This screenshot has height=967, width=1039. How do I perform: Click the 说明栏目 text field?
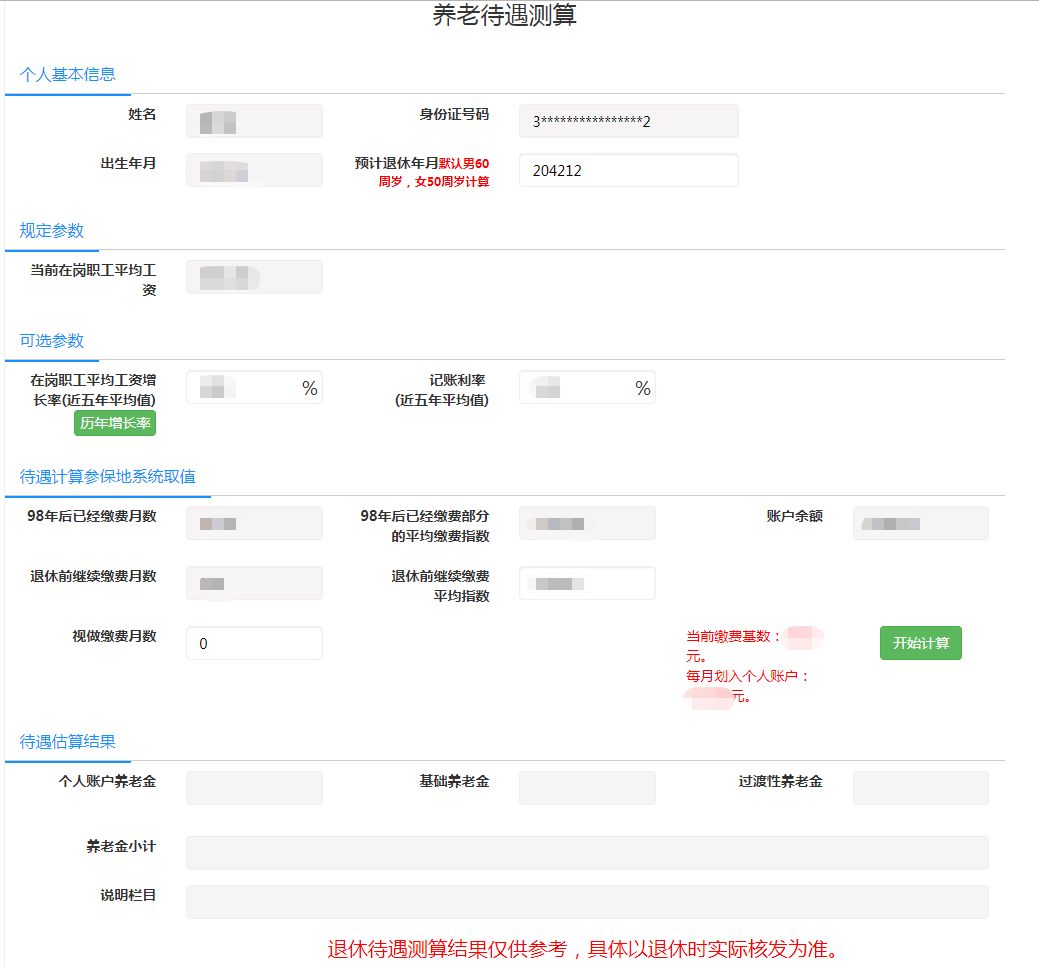tap(587, 901)
